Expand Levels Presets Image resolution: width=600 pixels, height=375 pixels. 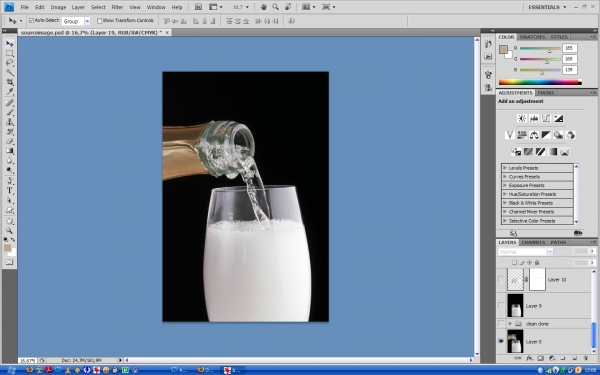[505, 168]
